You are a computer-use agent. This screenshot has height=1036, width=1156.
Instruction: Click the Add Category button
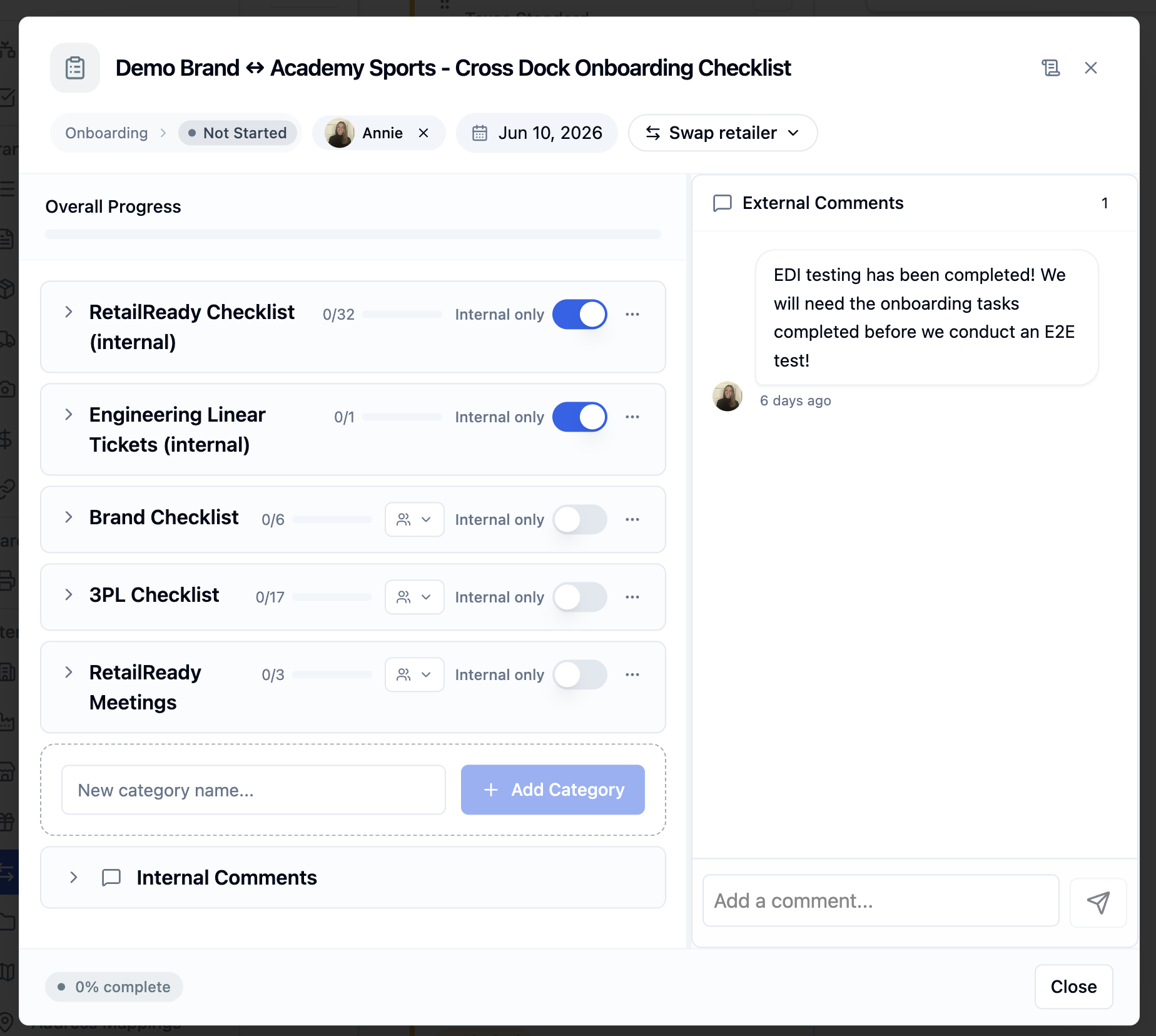pyautogui.click(x=553, y=790)
